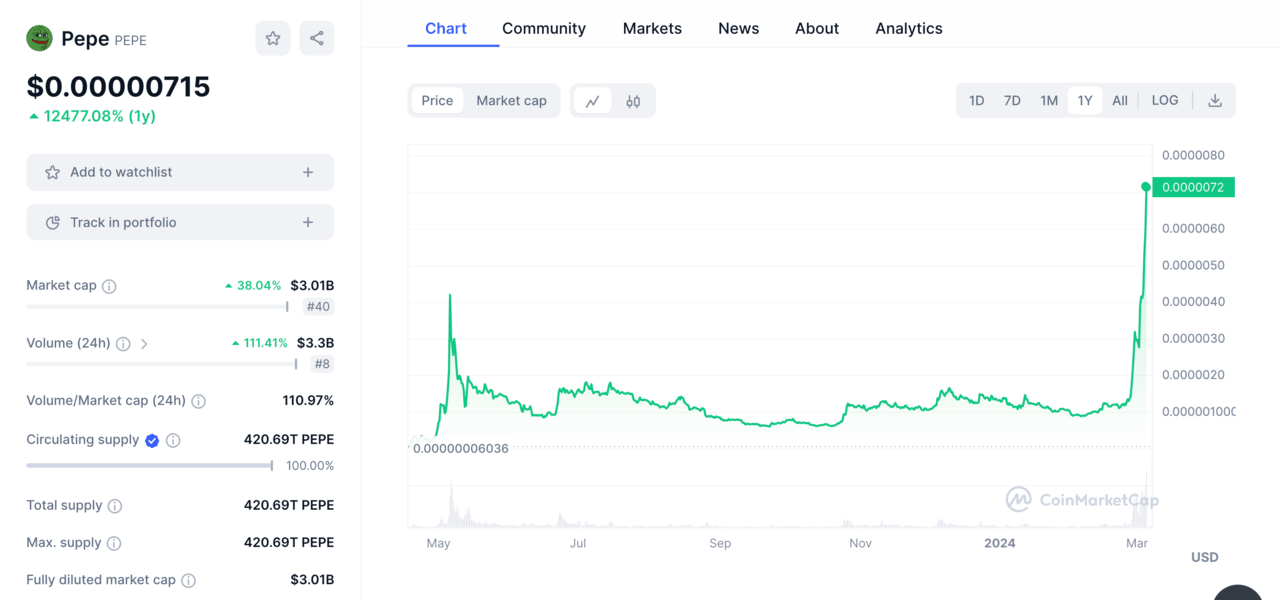Expand Track in portfolio plus sign

pyautogui.click(x=308, y=223)
